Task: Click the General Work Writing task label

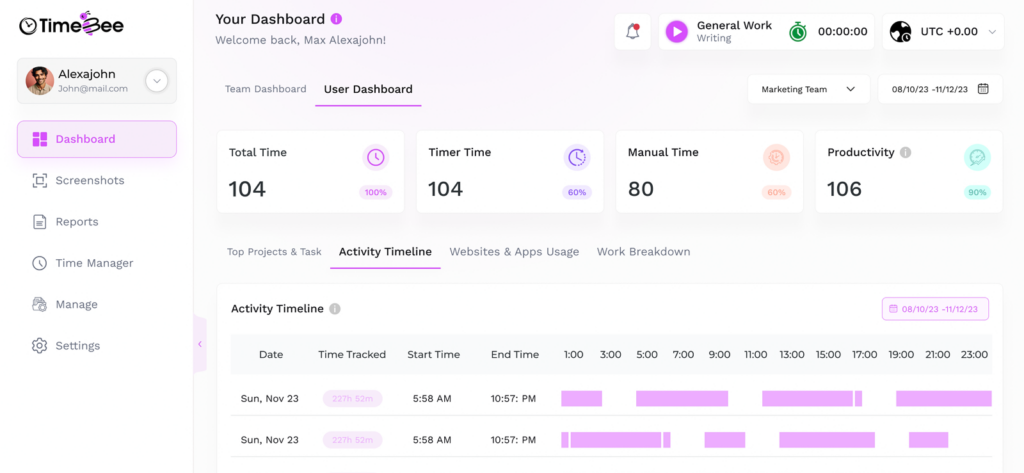Action: tap(734, 31)
